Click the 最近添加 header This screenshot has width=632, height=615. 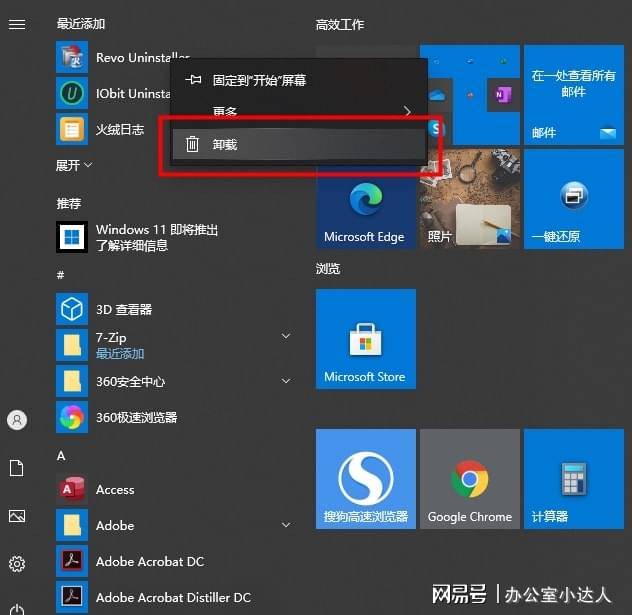pyautogui.click(x=81, y=24)
